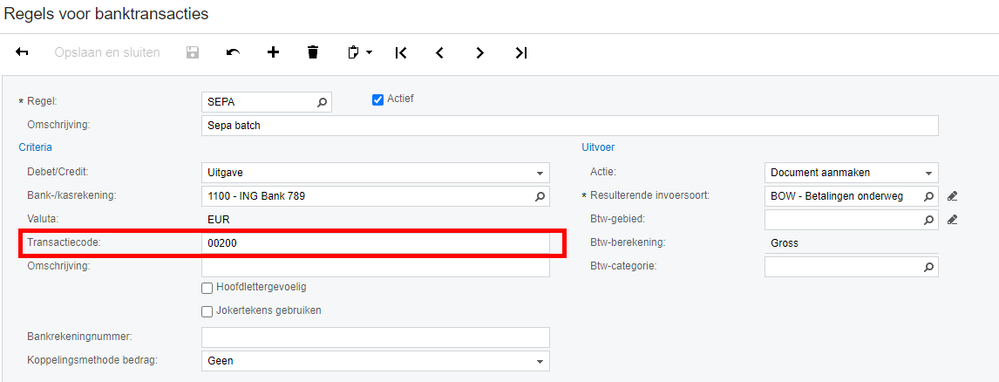Open the Actie dropdown showing Document aanmaken

pos(851,173)
